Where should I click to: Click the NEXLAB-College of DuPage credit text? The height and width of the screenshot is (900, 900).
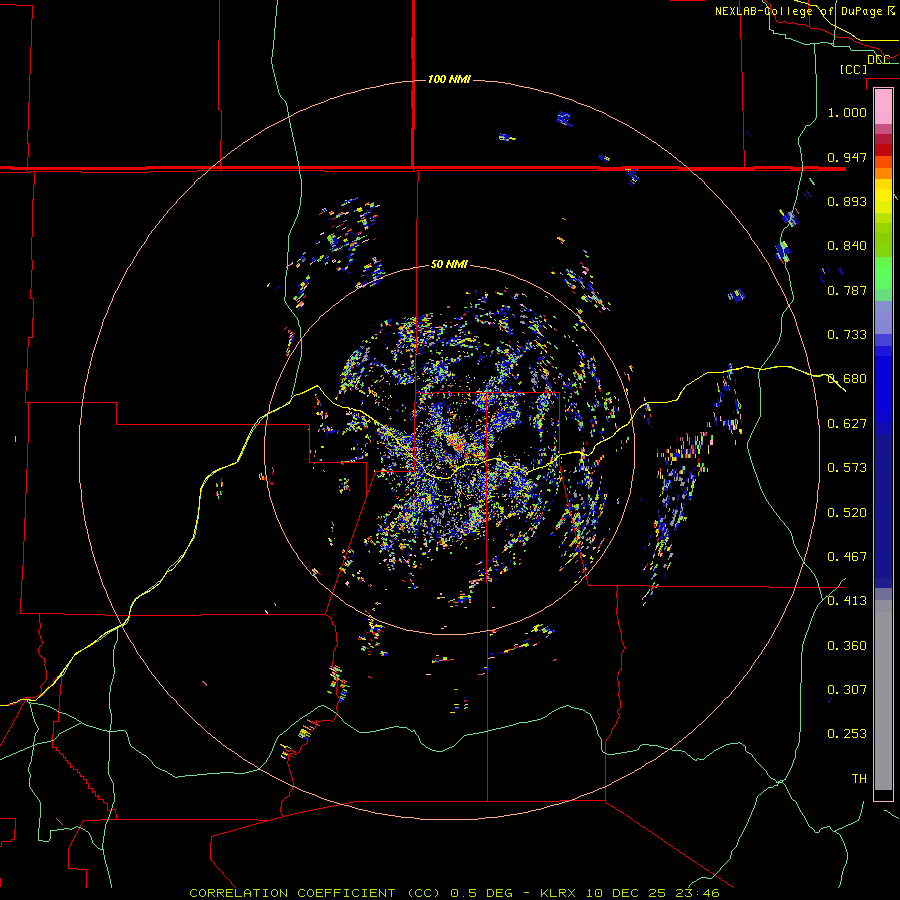[805, 11]
